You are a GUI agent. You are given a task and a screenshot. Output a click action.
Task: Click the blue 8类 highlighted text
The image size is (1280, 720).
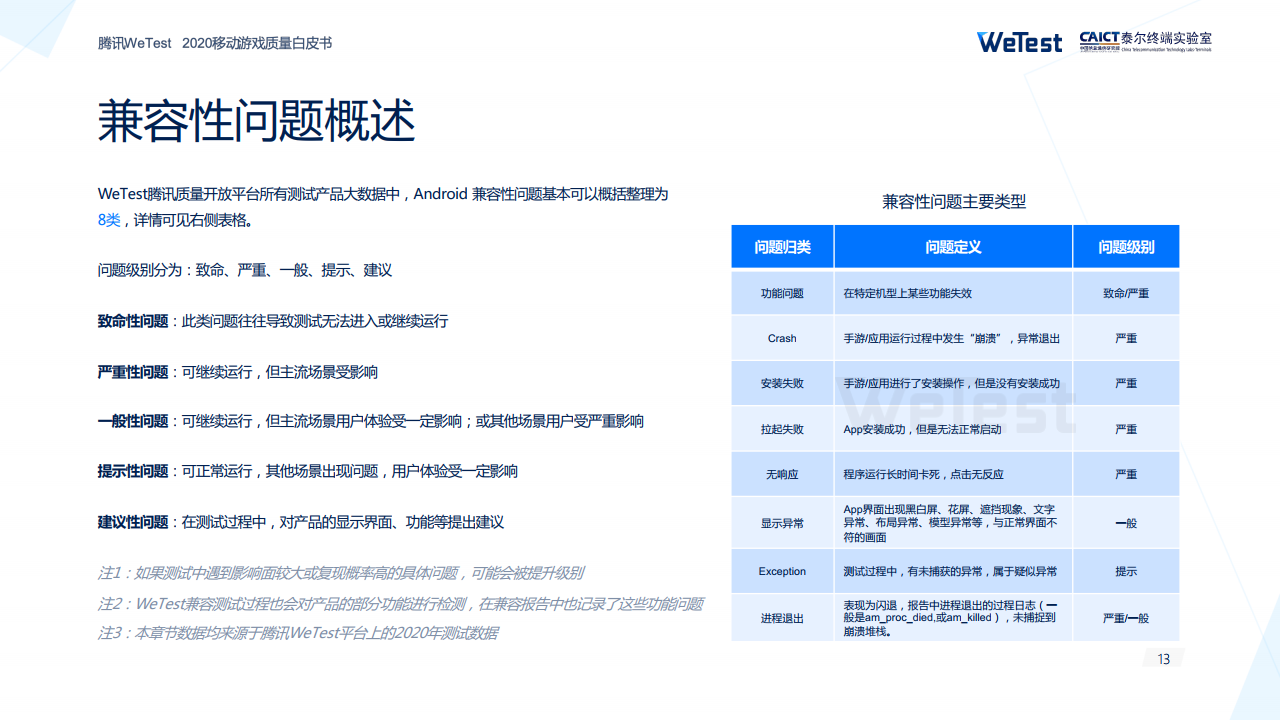[109, 220]
